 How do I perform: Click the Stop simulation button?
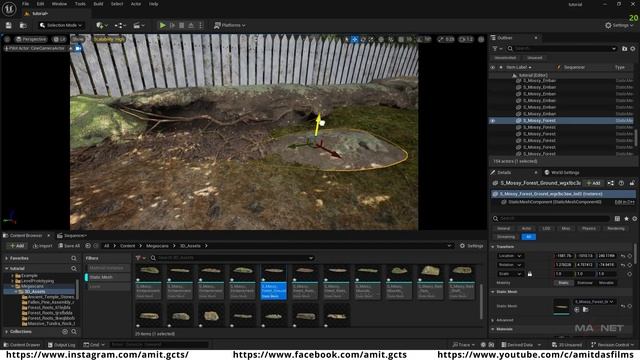pos(182,25)
